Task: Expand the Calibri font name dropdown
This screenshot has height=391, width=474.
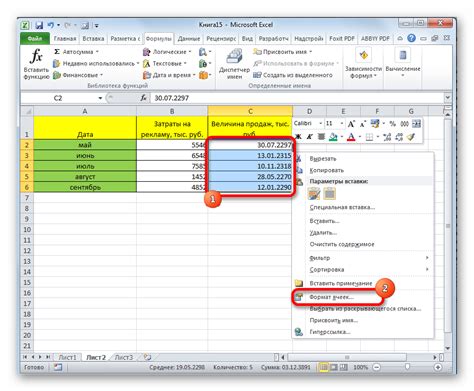Action: [320, 124]
